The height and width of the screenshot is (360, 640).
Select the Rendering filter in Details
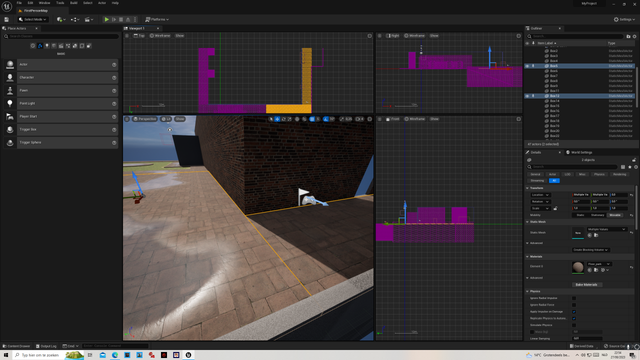pos(619,174)
